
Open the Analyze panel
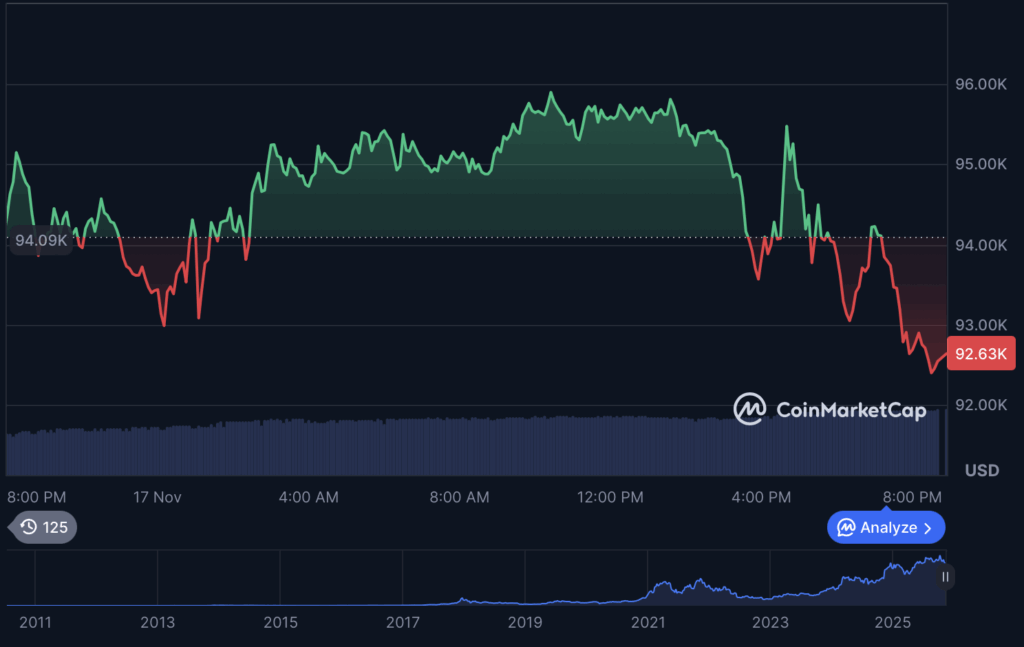(885, 527)
